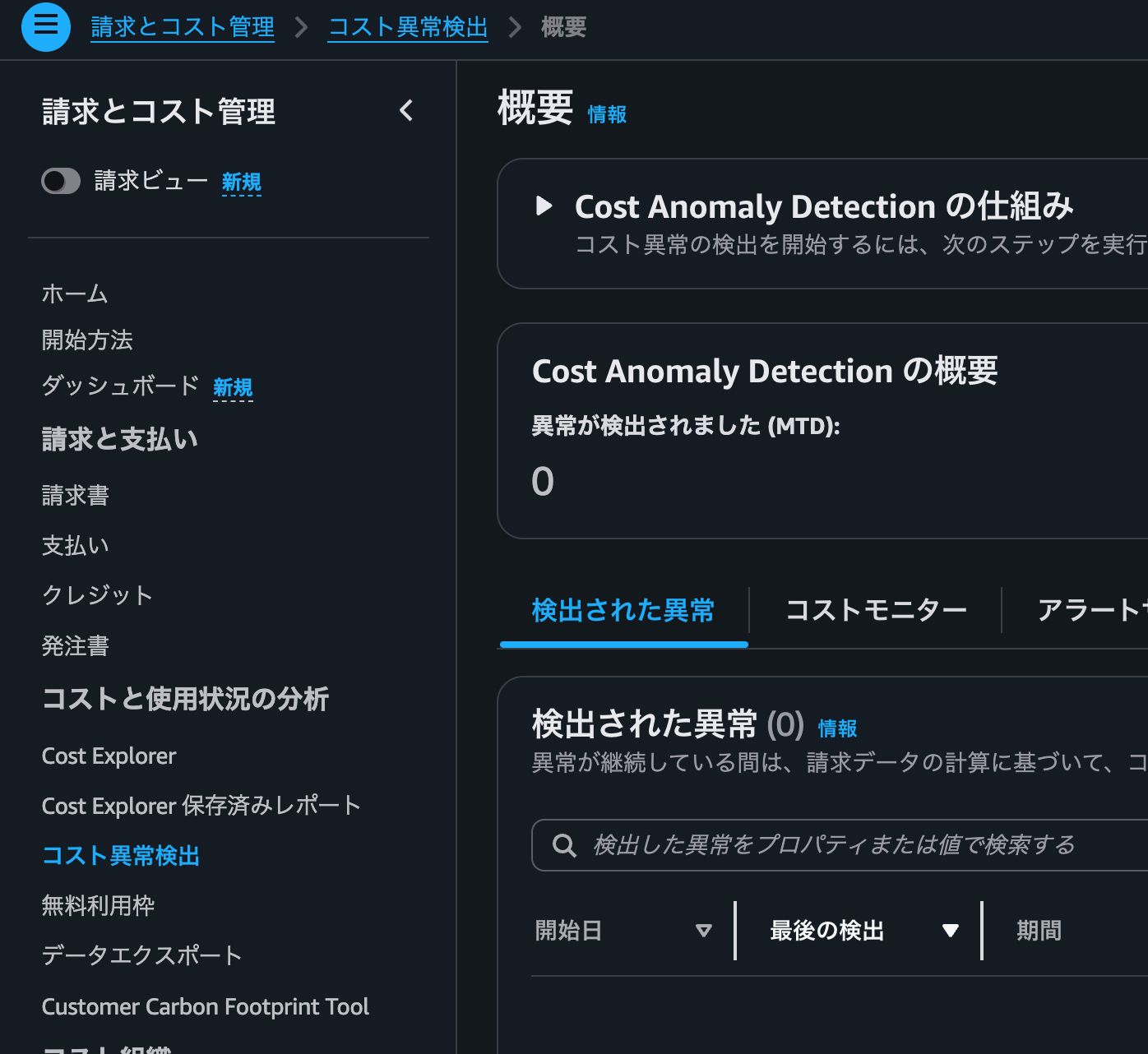Open the hamburger navigation menu icon

click(45, 27)
